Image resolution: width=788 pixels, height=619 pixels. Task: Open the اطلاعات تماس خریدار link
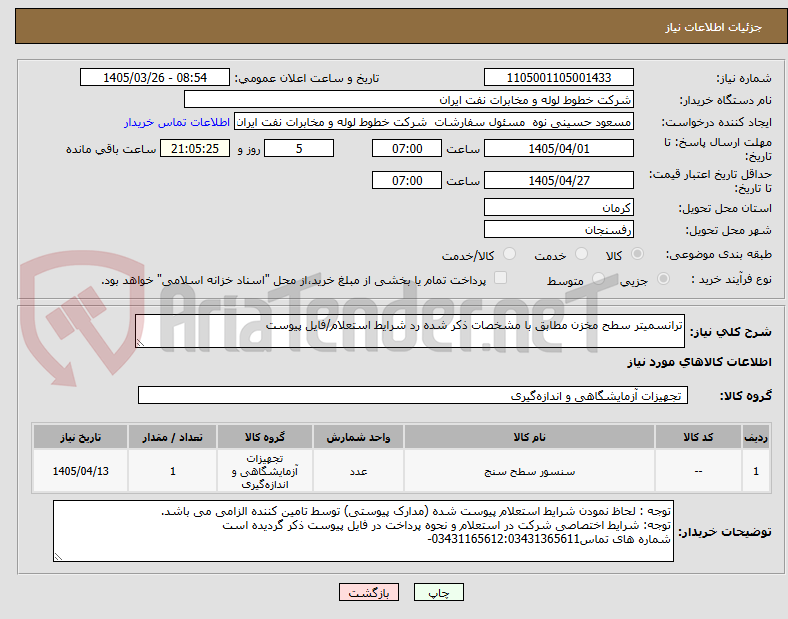tap(177, 122)
